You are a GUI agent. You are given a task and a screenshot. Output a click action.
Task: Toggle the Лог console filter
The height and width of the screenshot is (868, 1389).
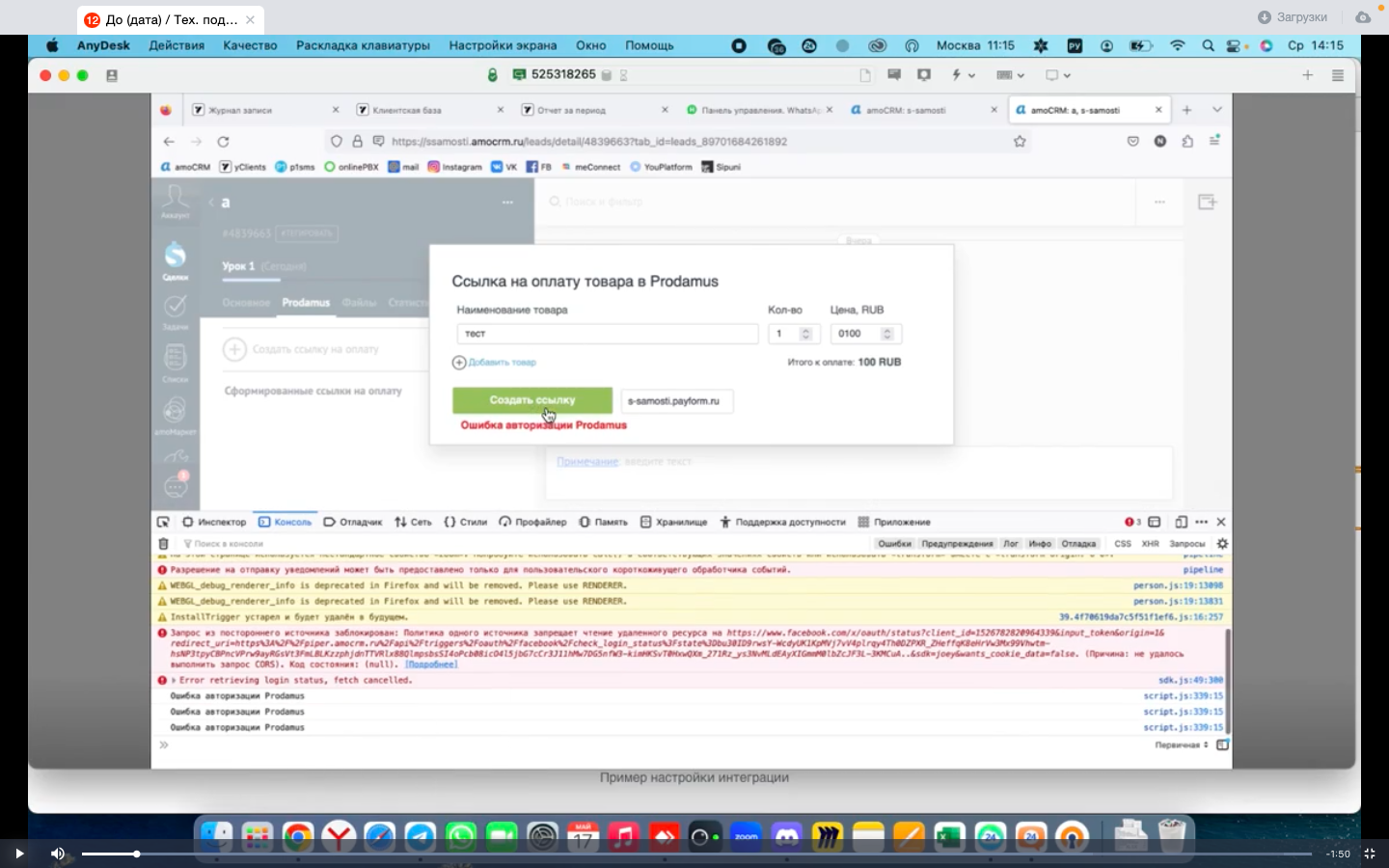1011,544
